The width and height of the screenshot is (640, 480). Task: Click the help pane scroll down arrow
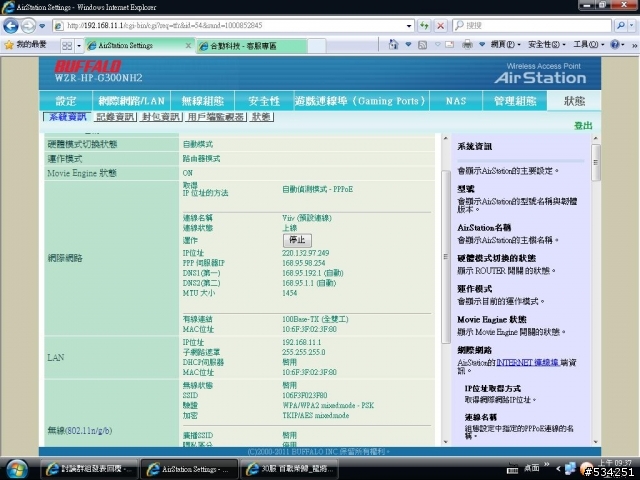(x=596, y=442)
